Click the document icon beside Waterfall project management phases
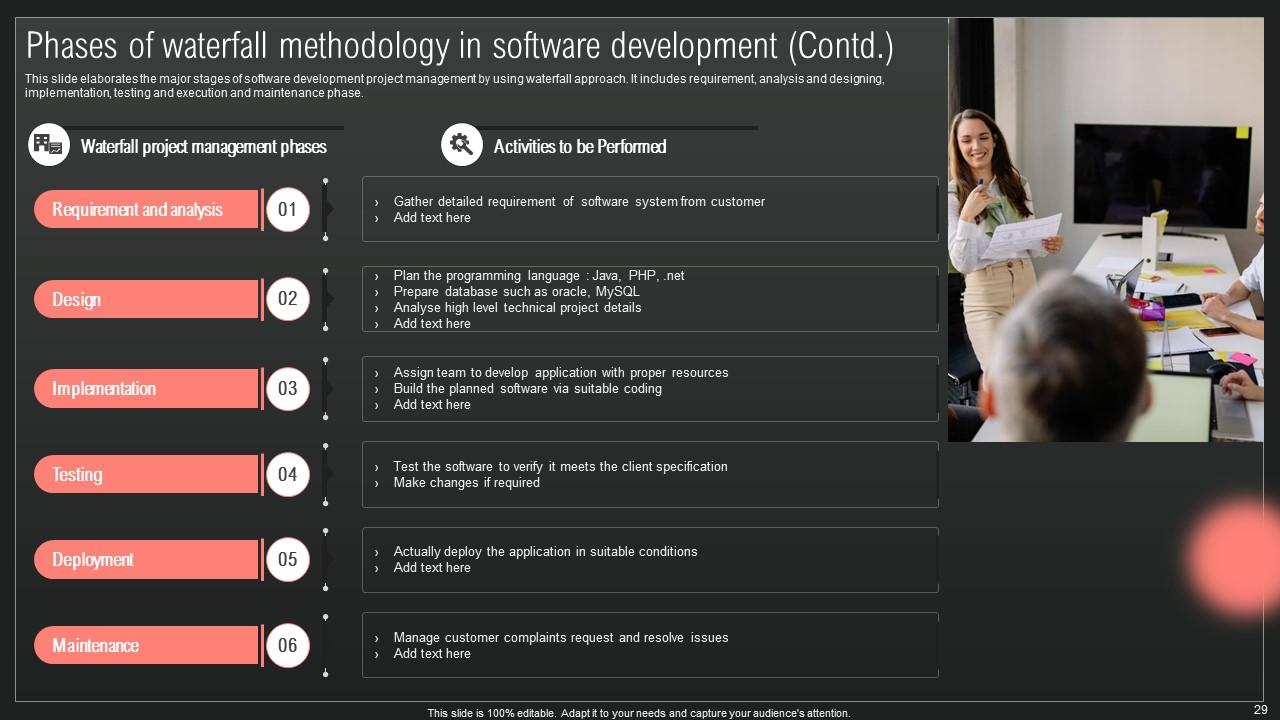Image resolution: width=1280 pixels, height=720 pixels. point(47,143)
